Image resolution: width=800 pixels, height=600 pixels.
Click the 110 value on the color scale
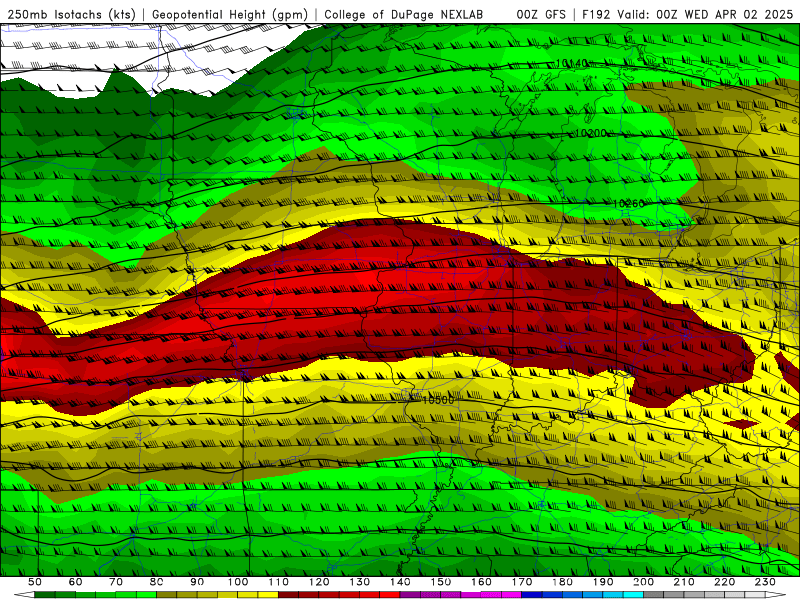[x=278, y=582]
